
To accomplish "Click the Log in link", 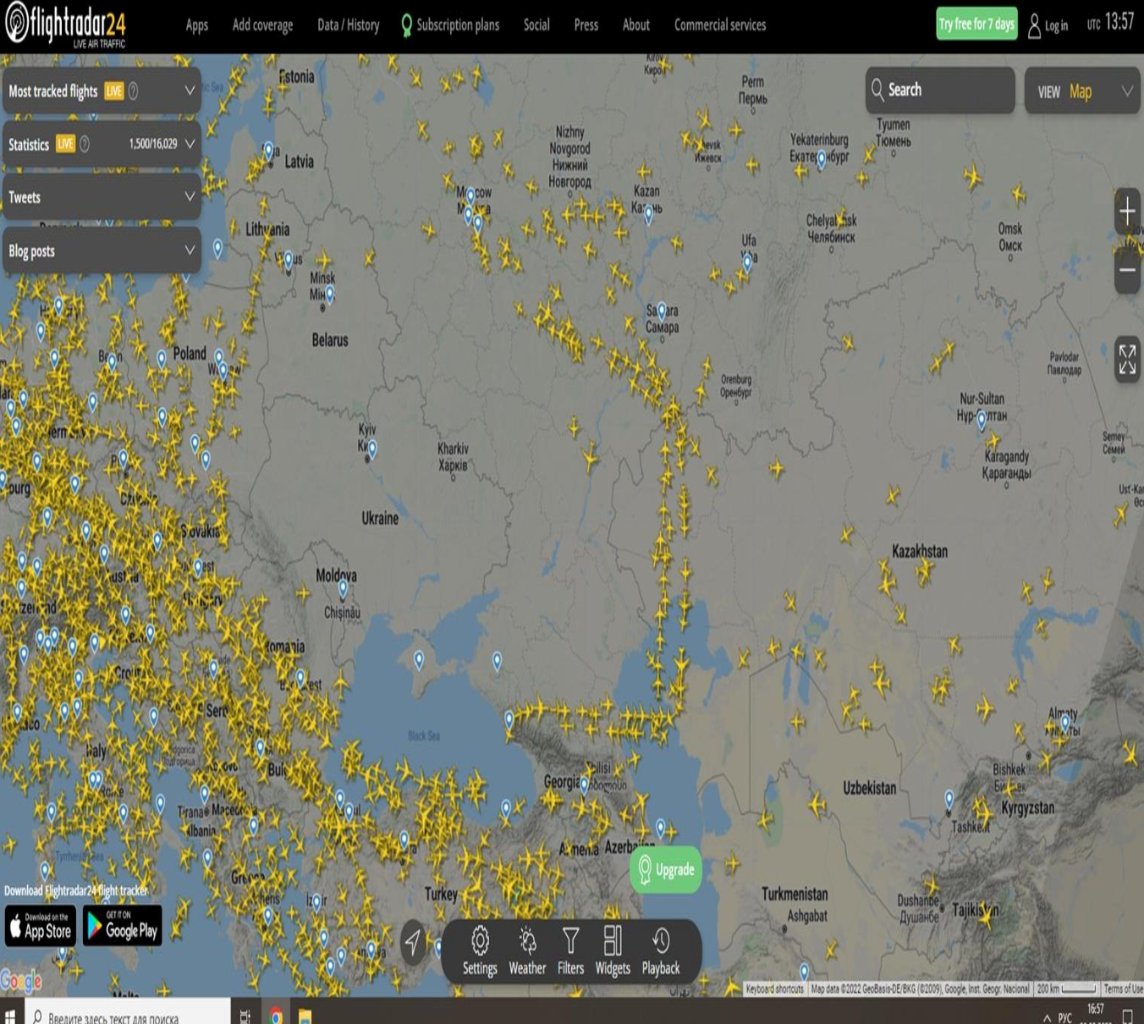I will tap(1048, 26).
